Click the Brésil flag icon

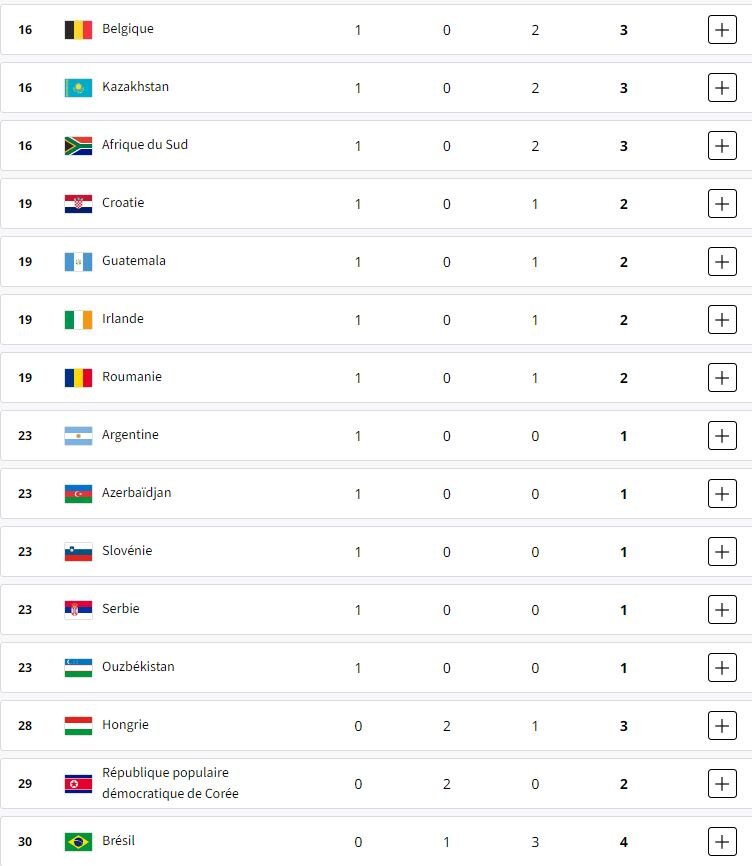78,842
